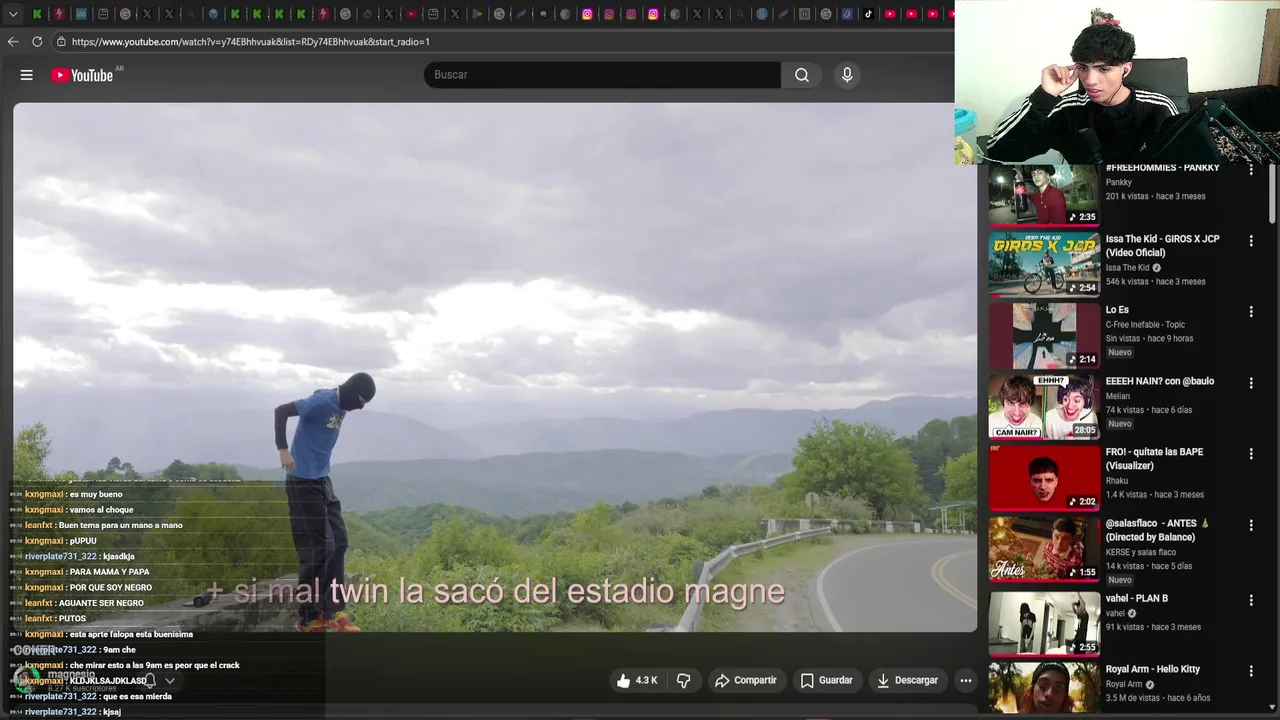Screen dimensions: 1280x720
Task: Play the vahel PLAN B thumbnail
Action: tap(1044, 623)
